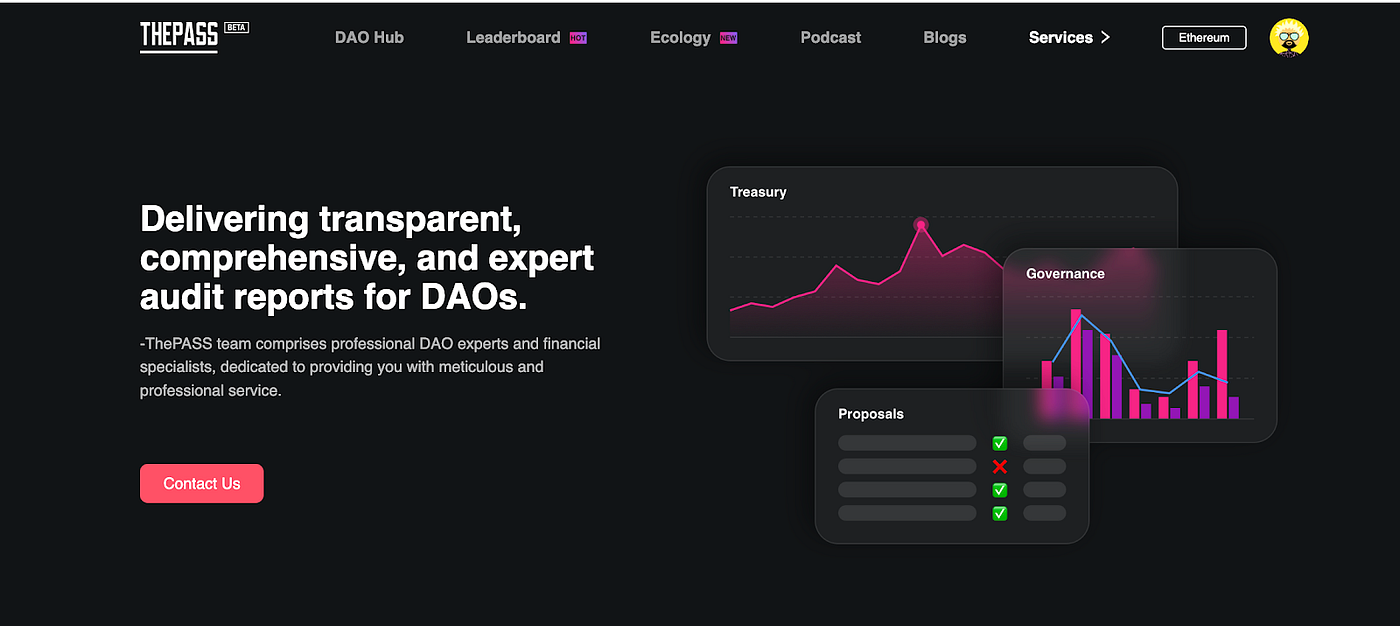The width and height of the screenshot is (1400, 626).
Task: Click the Proposals card title
Action: pyautogui.click(x=871, y=414)
